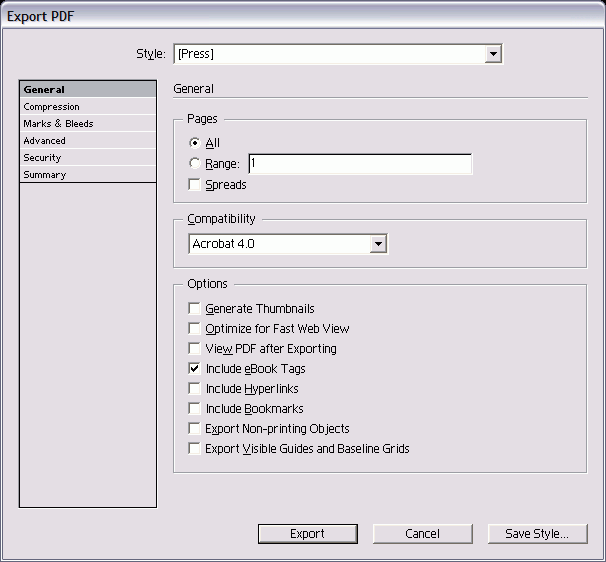Check the Include Bookmarks option
This screenshot has width=606, height=562.
point(194,409)
